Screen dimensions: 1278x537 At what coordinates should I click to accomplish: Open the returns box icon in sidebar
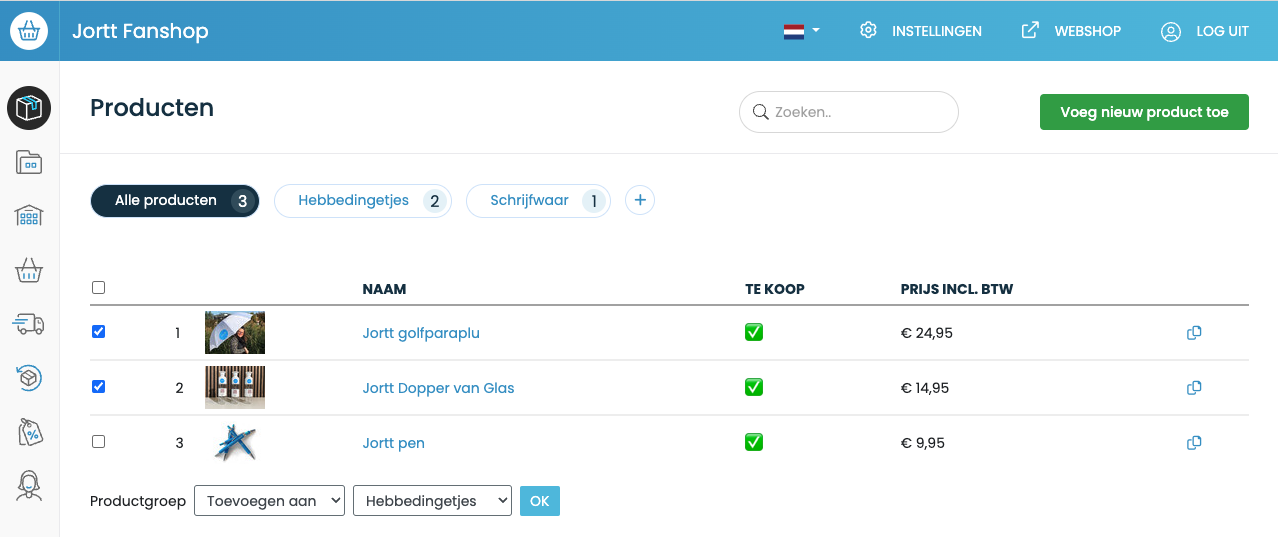tap(29, 377)
